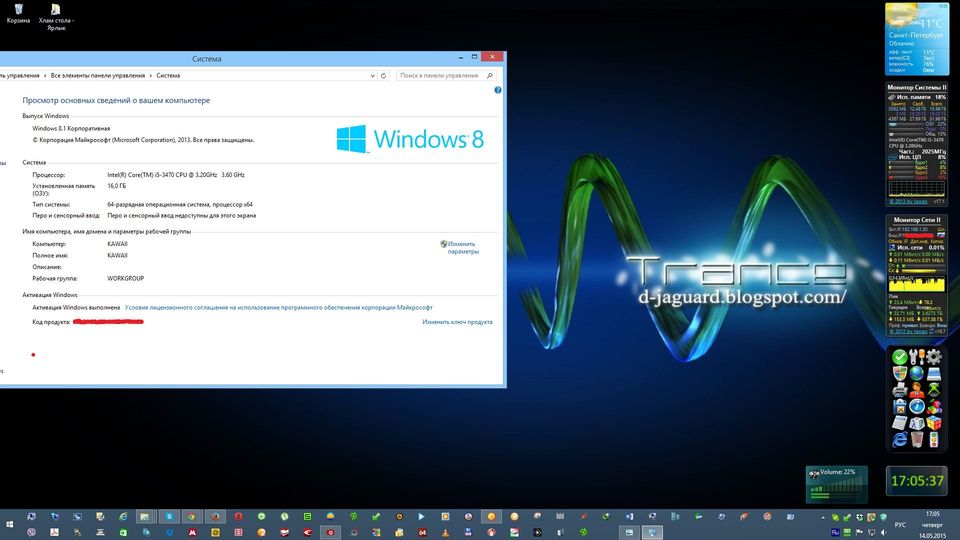Click the 'Windows 8.1 Корпоративная' edition text
This screenshot has width=960, height=540.
point(71,129)
